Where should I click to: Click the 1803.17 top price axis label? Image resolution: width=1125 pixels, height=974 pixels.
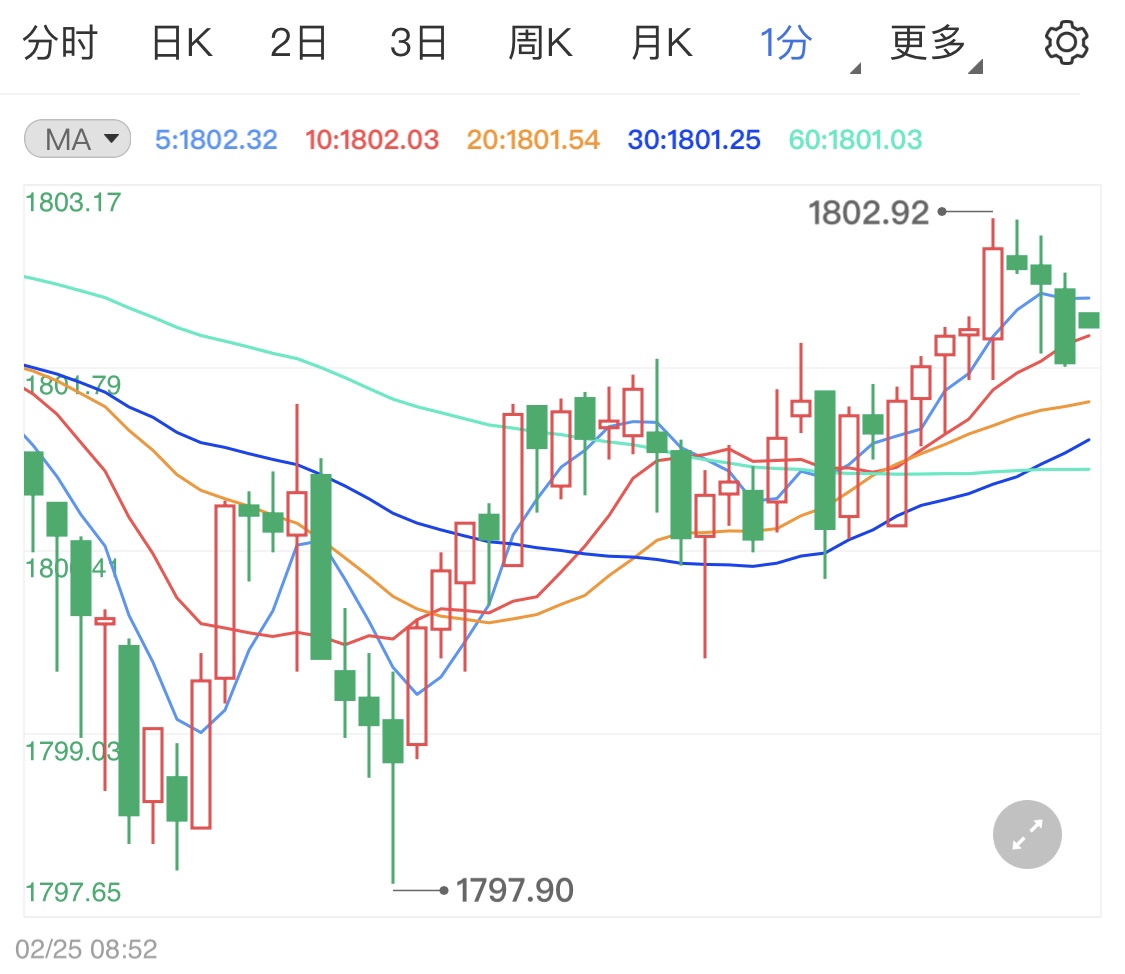click(73, 202)
